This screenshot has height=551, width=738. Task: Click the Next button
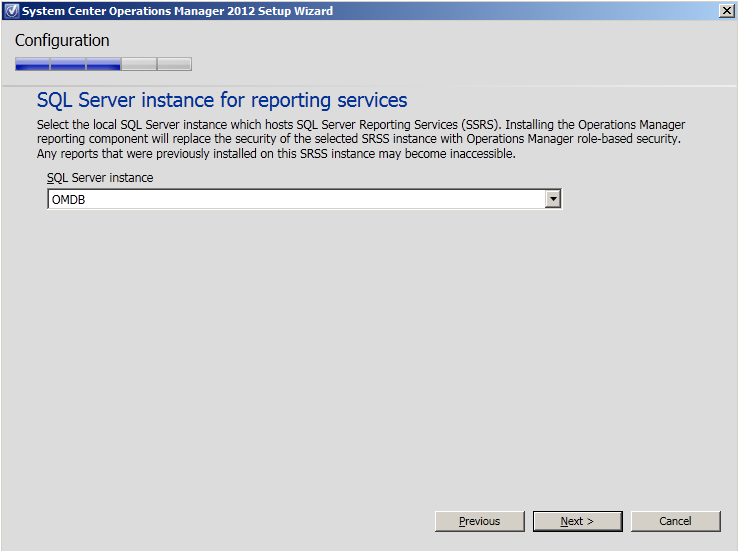pyautogui.click(x=578, y=521)
